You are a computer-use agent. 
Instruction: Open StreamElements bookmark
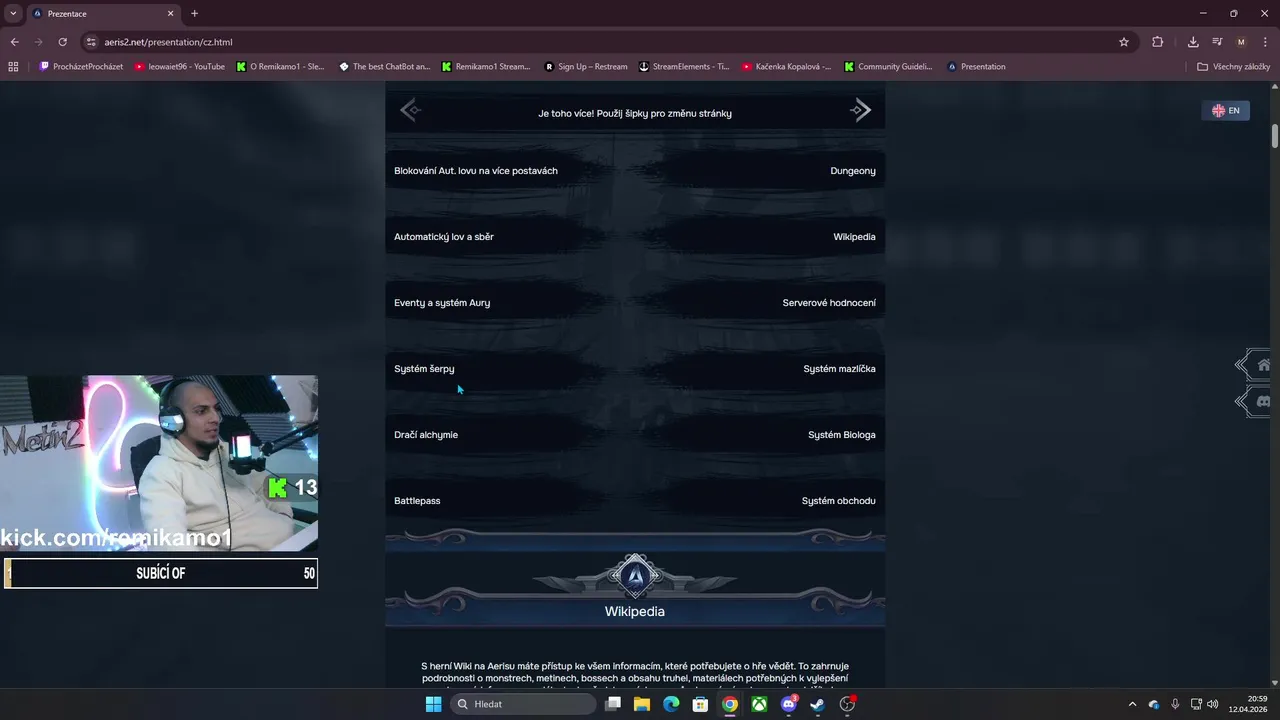tap(685, 67)
